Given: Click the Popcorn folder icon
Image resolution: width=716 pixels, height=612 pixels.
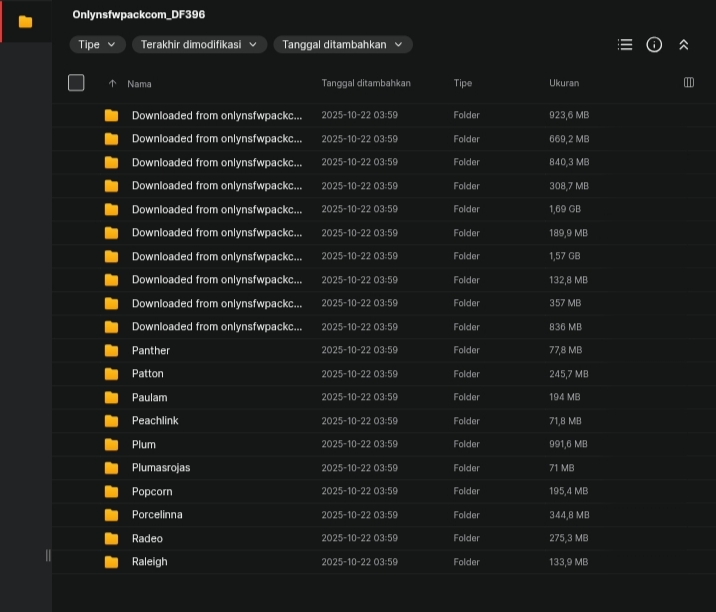Looking at the screenshot, I should (x=111, y=492).
